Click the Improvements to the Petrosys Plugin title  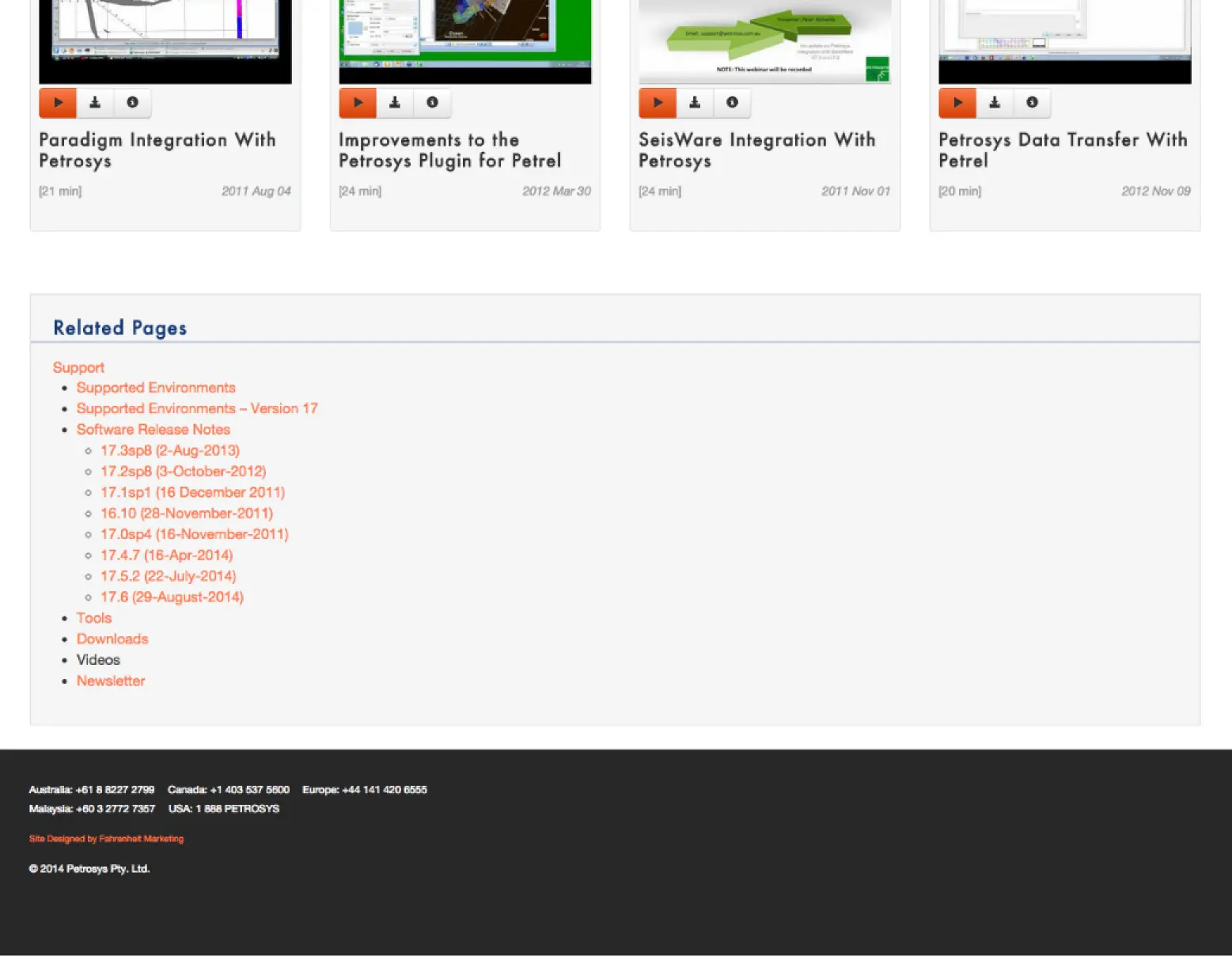click(450, 150)
